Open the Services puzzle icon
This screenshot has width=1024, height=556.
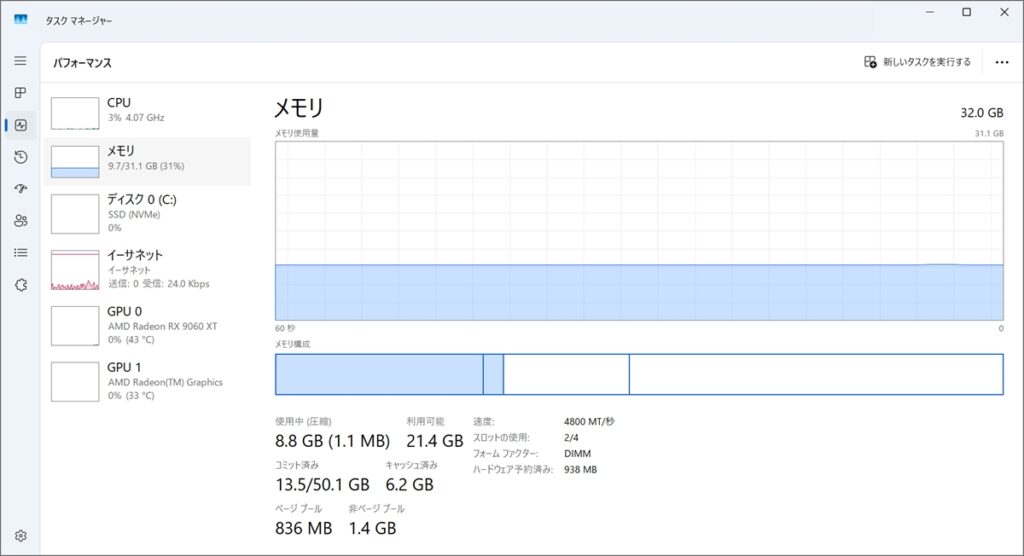[20, 285]
